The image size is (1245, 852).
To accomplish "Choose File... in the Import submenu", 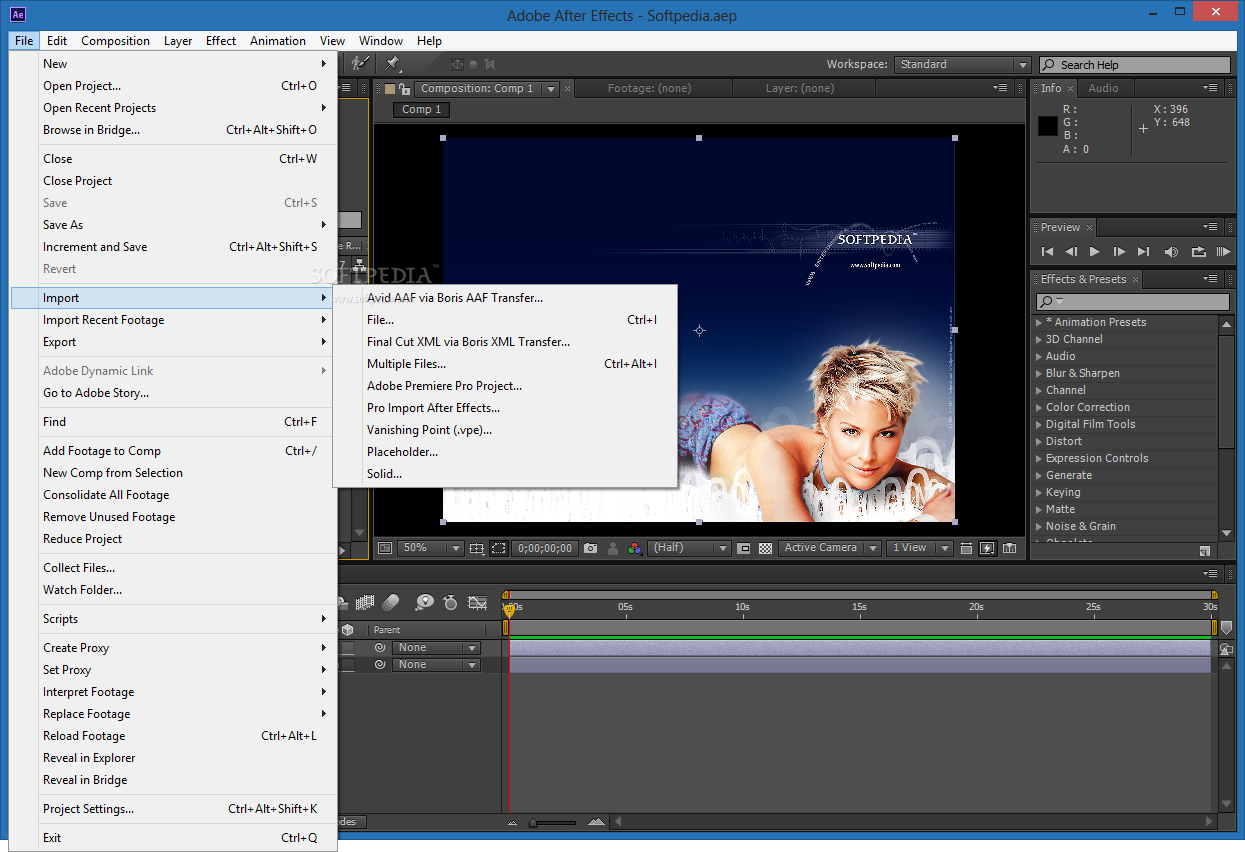I will click(505, 320).
